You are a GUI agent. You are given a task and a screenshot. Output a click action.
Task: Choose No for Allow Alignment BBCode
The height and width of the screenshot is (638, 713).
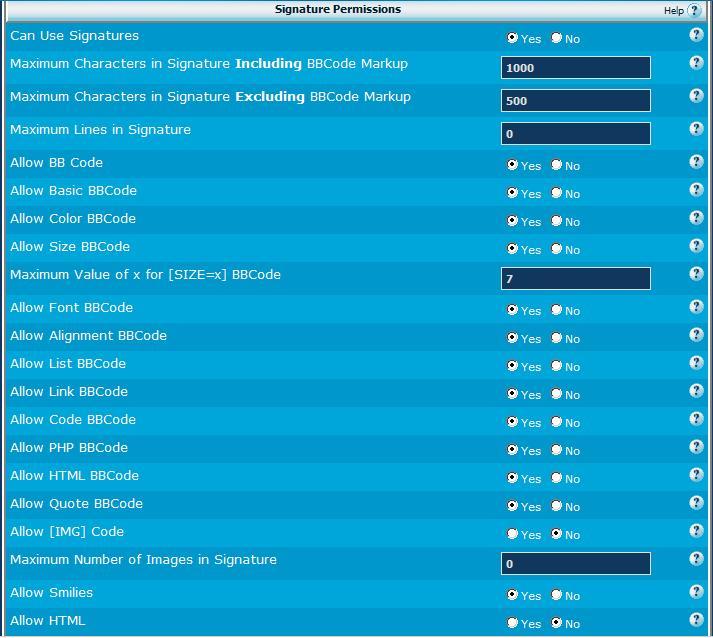pyautogui.click(x=557, y=338)
